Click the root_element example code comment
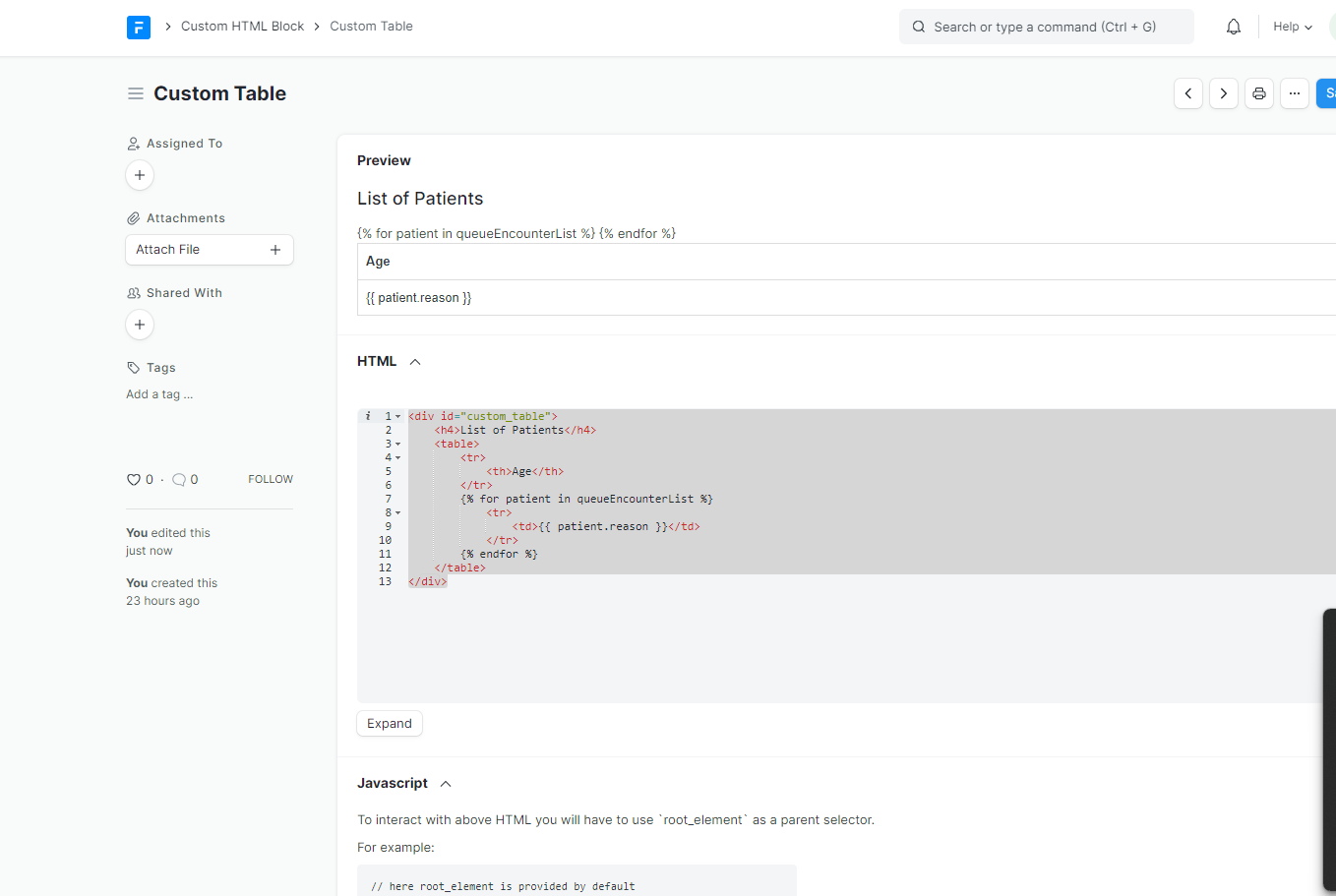This screenshot has width=1336, height=896. click(503, 886)
